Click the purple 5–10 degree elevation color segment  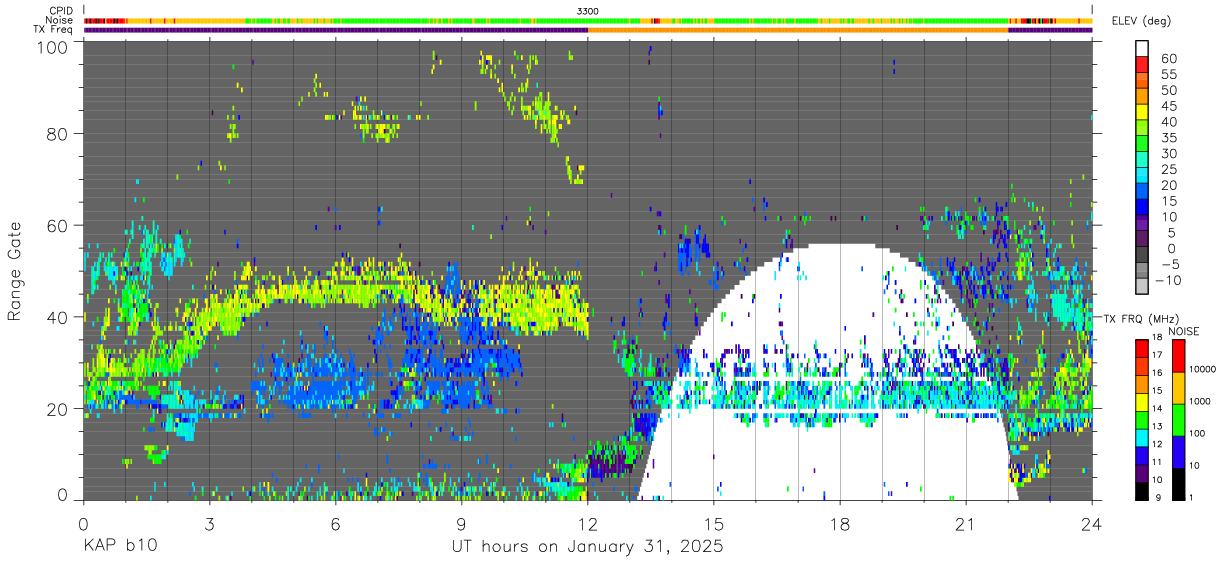tap(1142, 224)
